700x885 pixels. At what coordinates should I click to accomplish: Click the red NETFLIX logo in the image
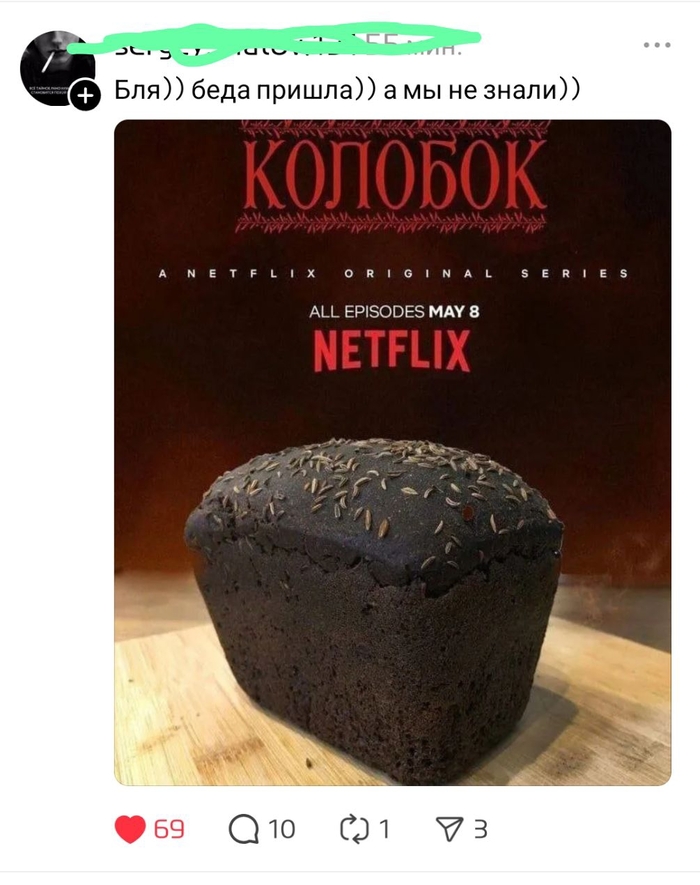click(x=392, y=351)
